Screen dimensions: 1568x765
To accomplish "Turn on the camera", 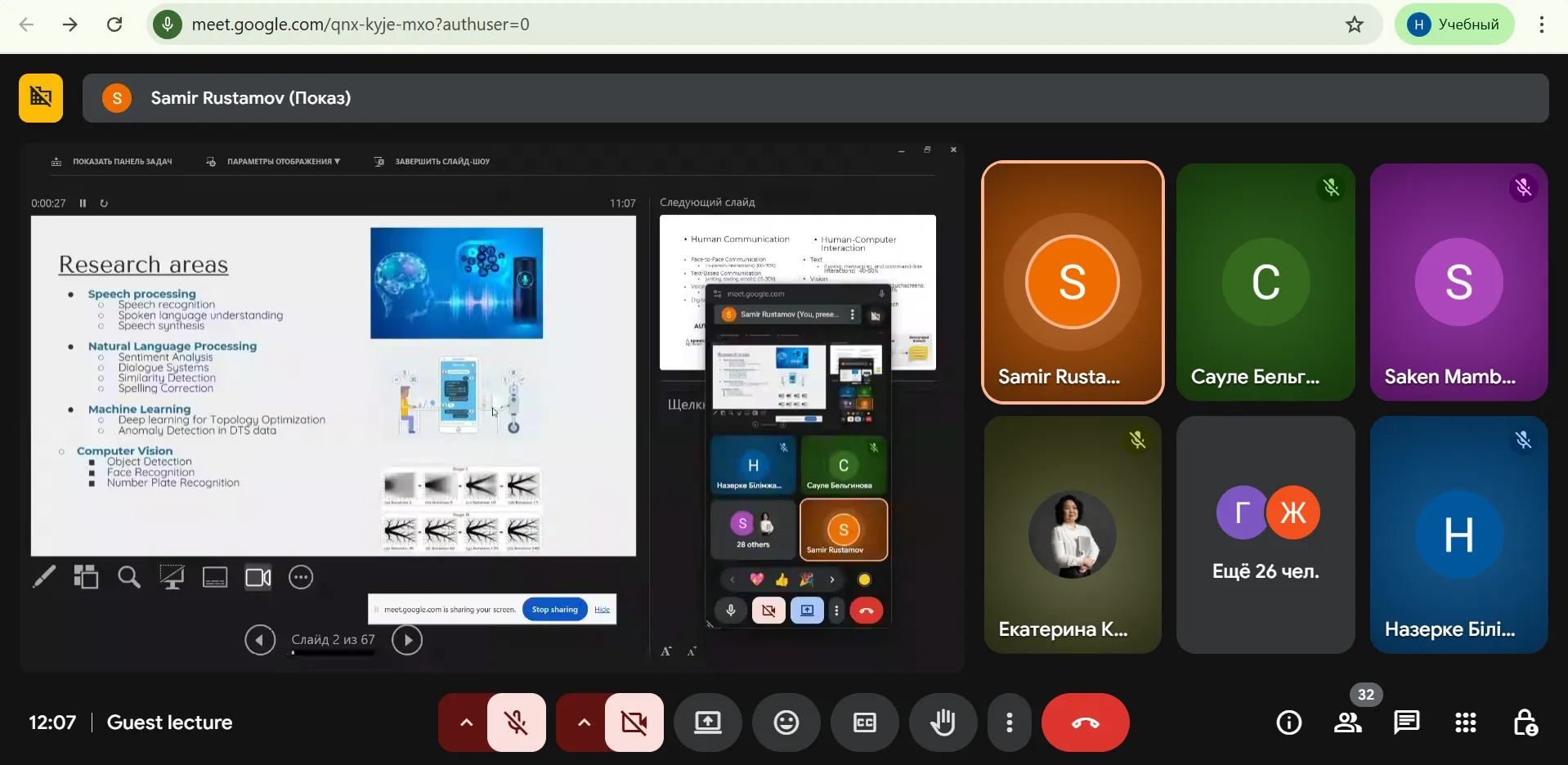I will [x=634, y=722].
